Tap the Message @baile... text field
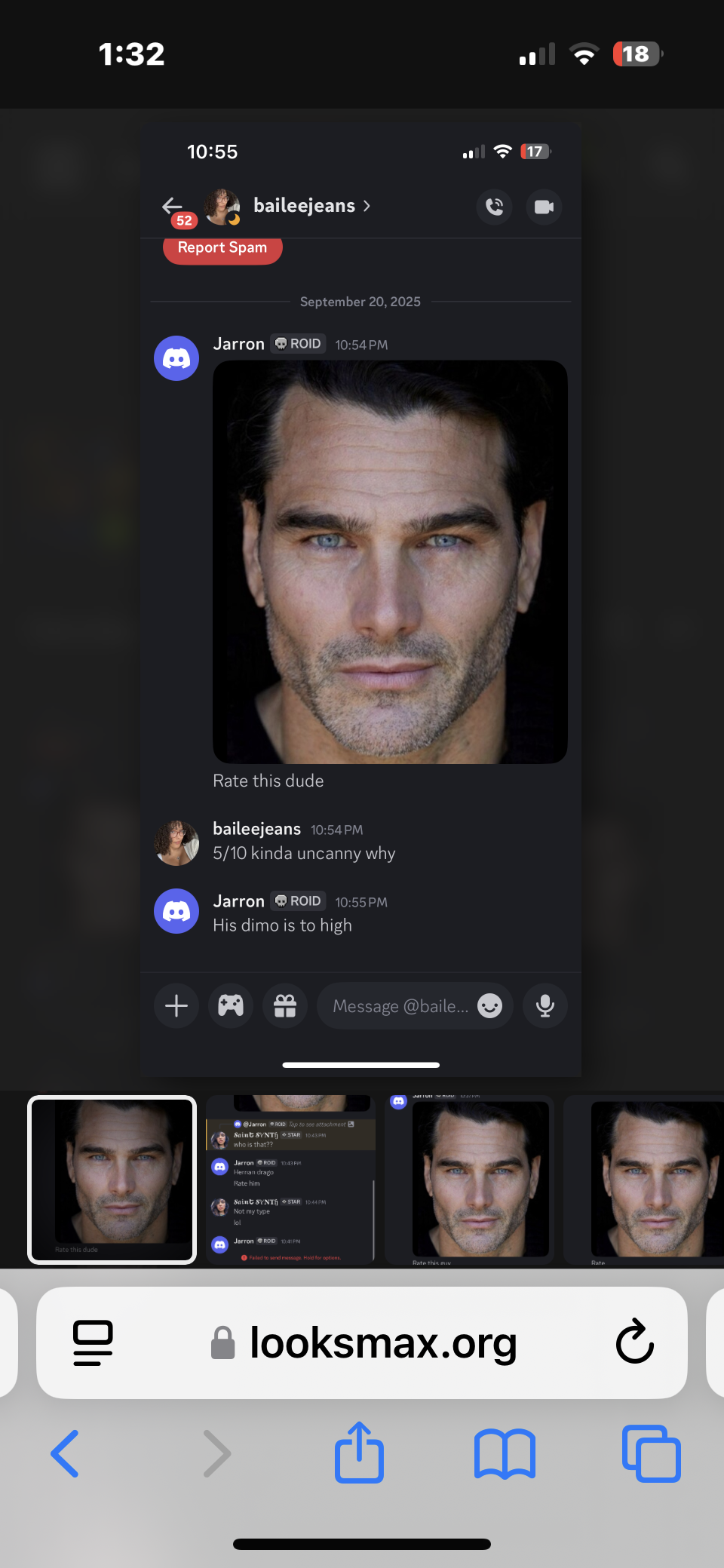Screen dimensions: 724x1568 [400, 1006]
